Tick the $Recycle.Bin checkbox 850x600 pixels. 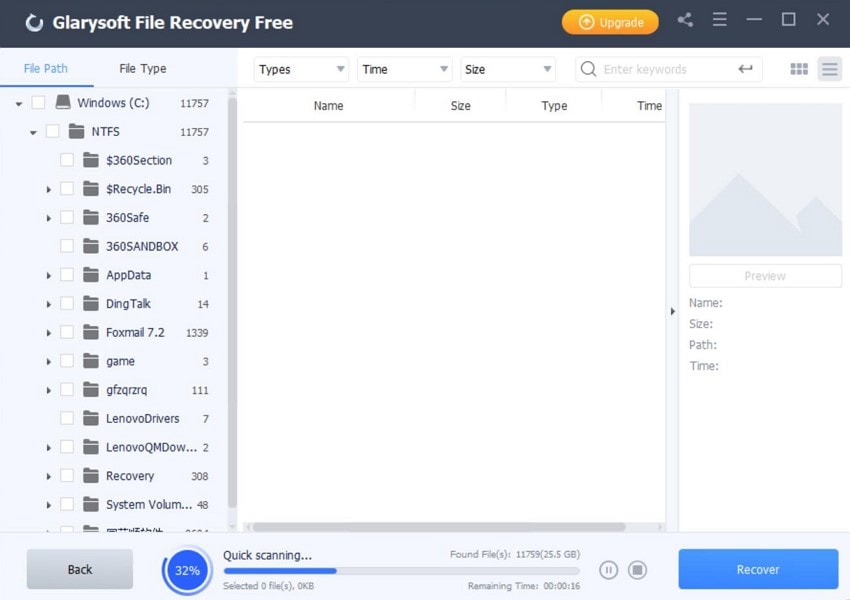pyautogui.click(x=67, y=189)
